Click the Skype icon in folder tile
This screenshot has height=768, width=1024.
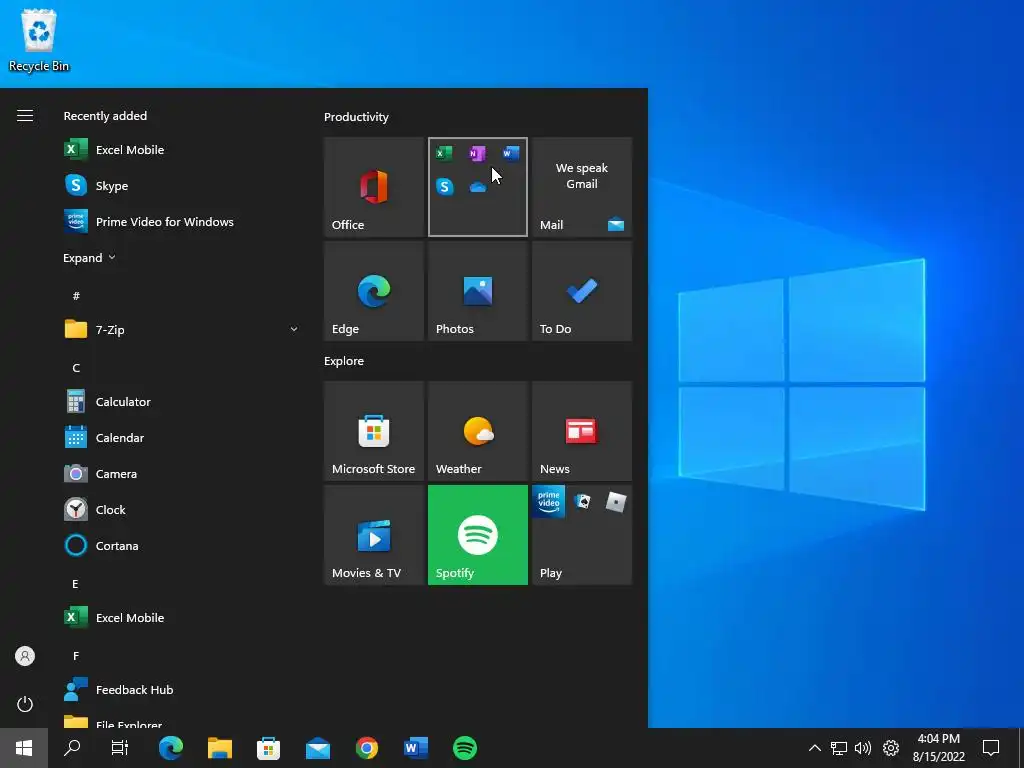(444, 187)
